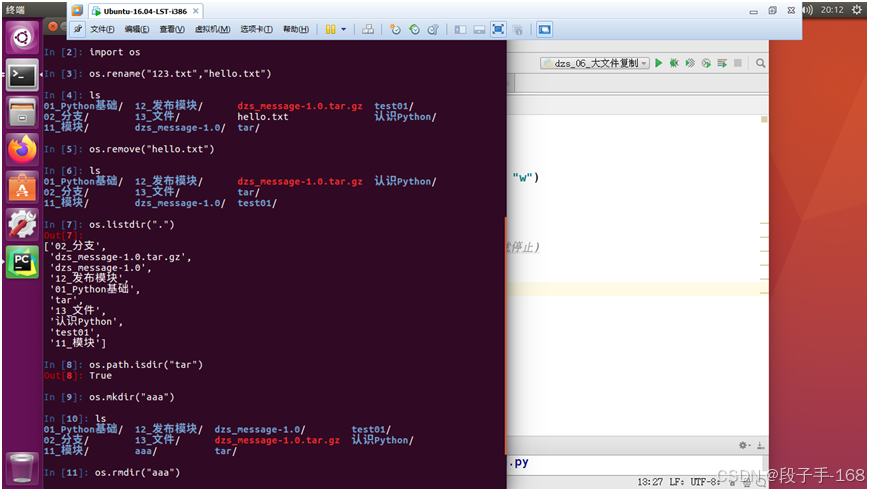Open the PyCharm panel gear settings
The height and width of the screenshot is (491, 869).
pyautogui.click(x=744, y=445)
